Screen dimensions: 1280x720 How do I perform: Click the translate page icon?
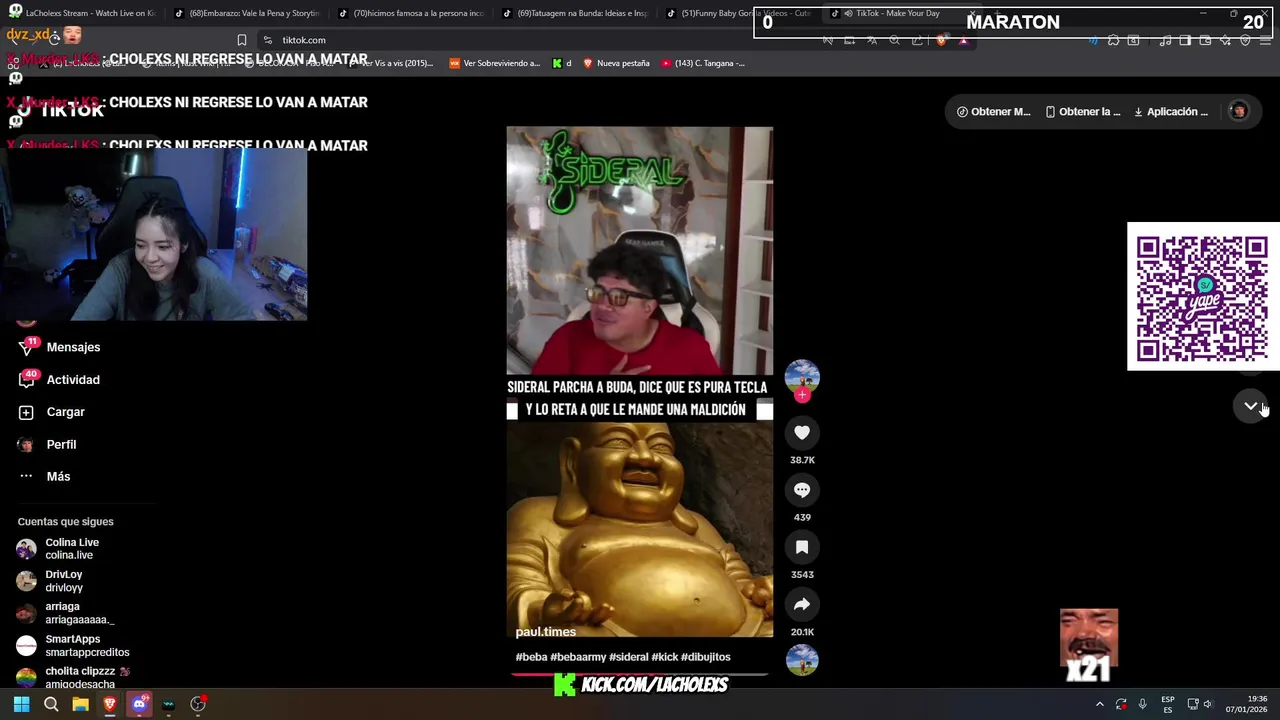[872, 40]
